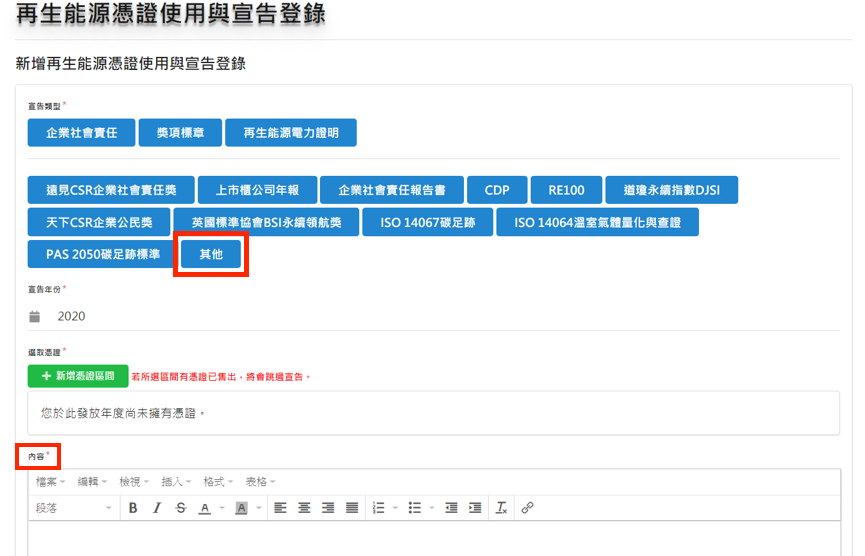Click the 您於此發放年度尚未擁有憑證 message
Viewport: 865px width, 556px height.
[434, 413]
